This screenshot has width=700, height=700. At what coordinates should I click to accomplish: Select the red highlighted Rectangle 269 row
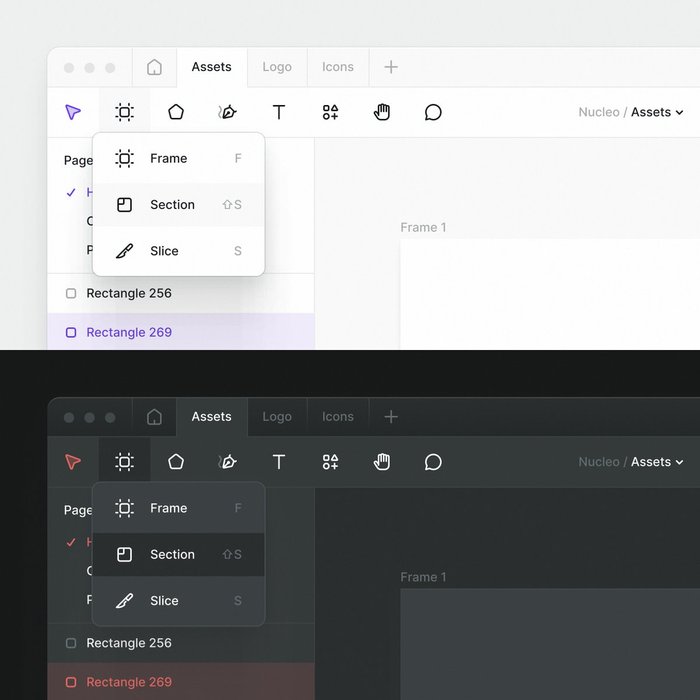click(x=181, y=681)
